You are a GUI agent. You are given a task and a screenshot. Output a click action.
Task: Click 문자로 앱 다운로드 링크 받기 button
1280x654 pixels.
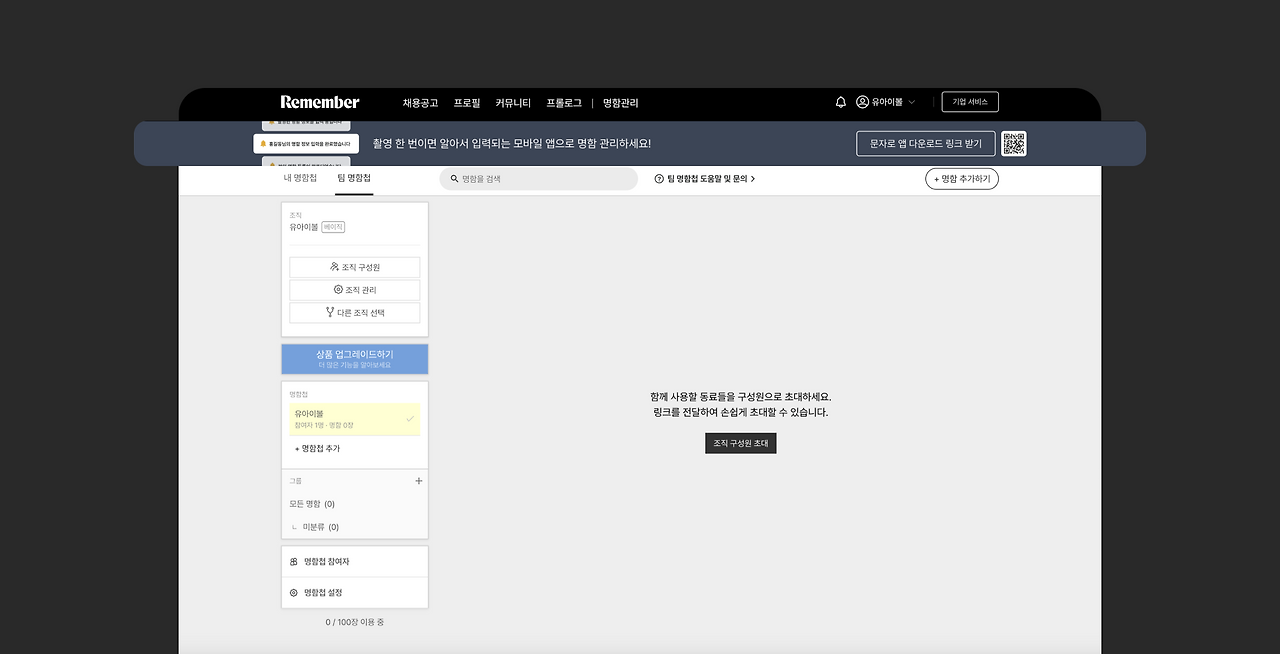(926, 143)
